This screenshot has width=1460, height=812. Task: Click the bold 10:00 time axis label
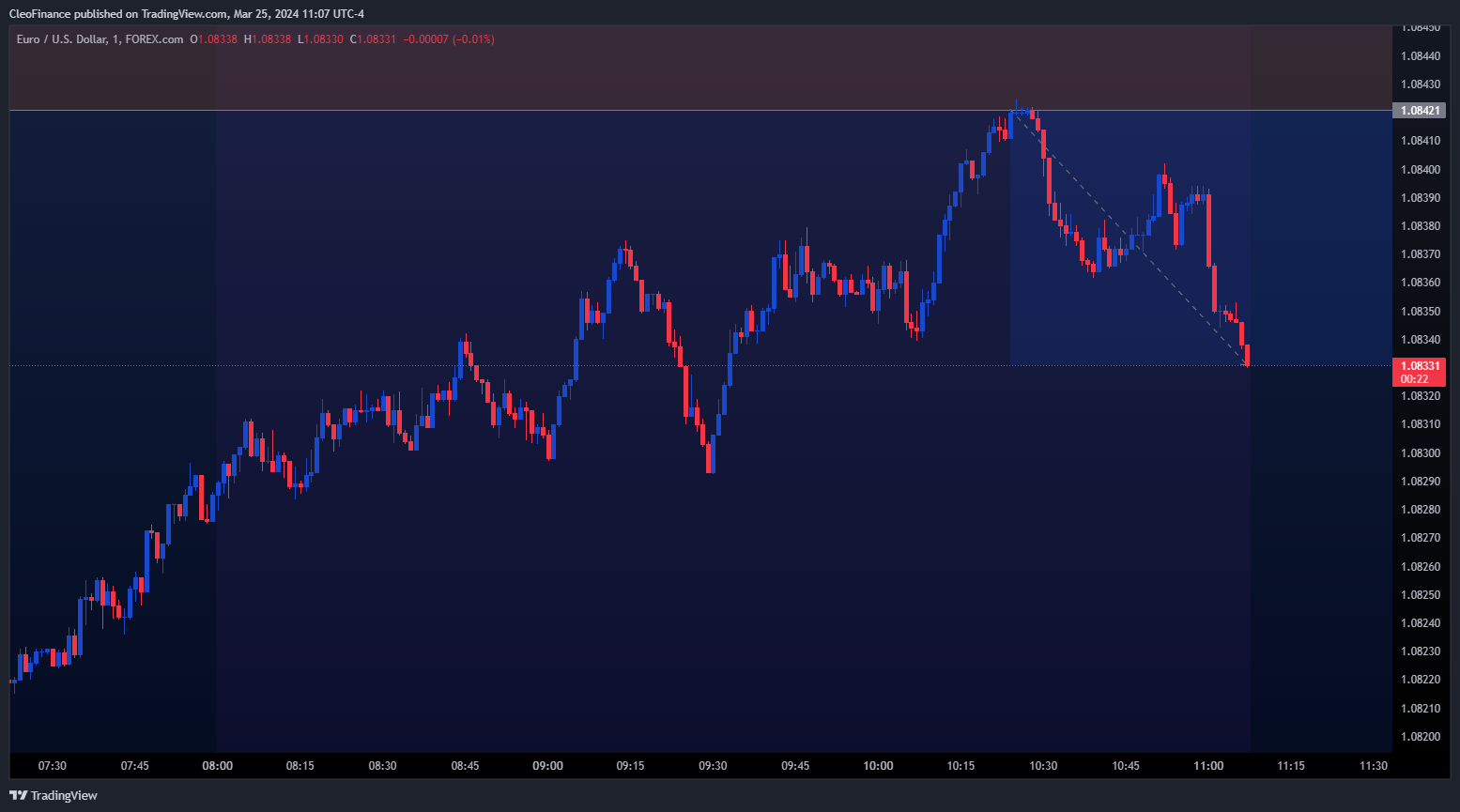879,766
